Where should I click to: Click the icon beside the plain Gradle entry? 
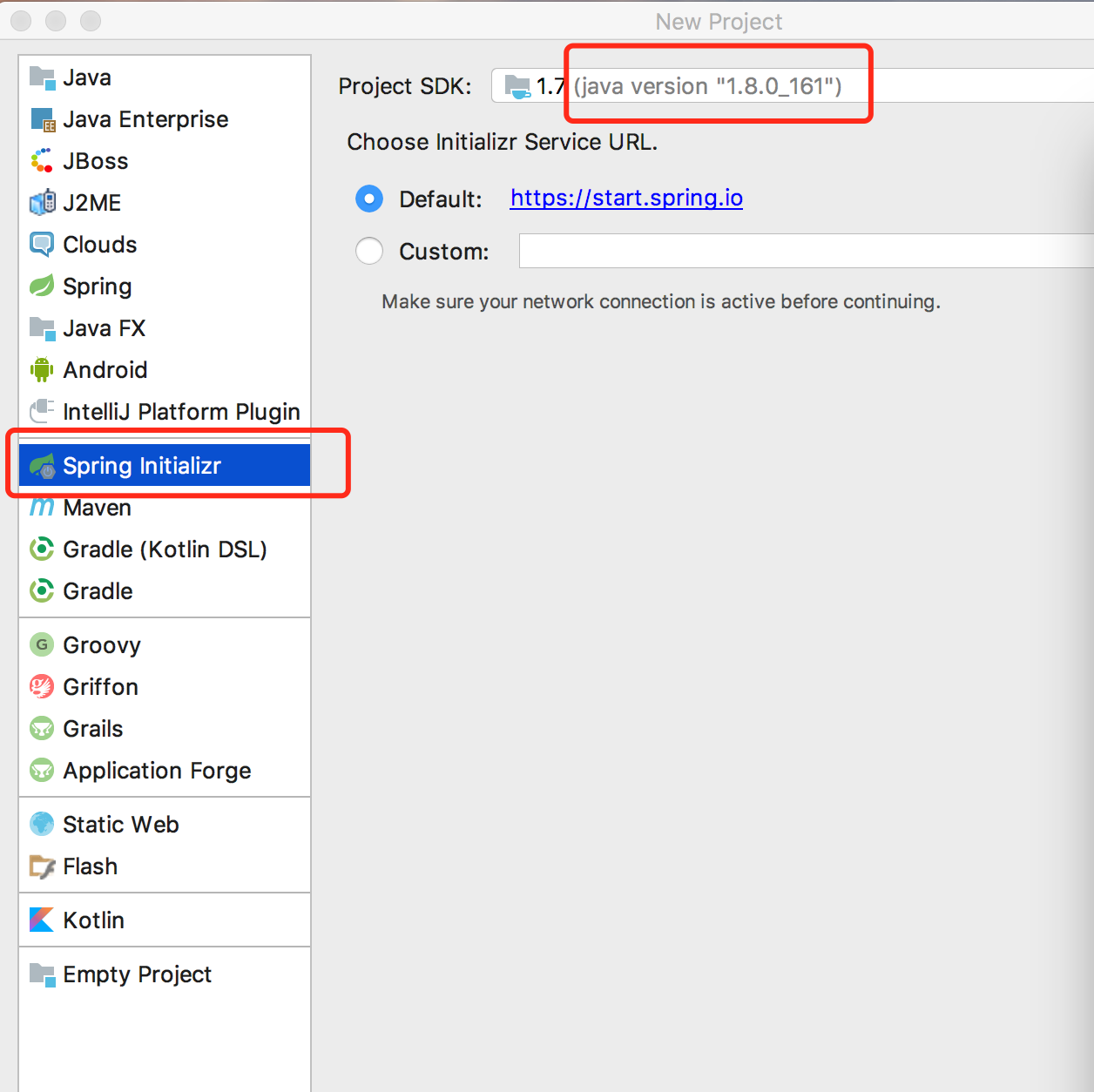pos(42,591)
